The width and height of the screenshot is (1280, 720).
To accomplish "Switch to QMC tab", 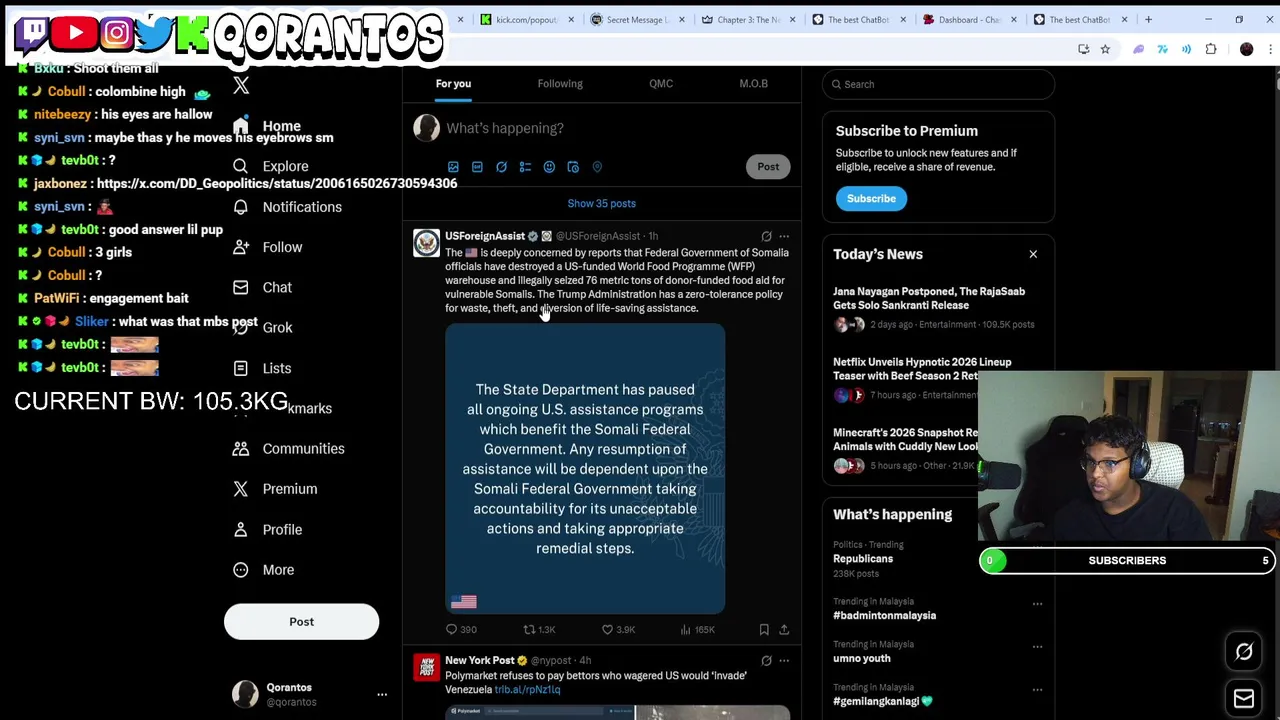I will [x=661, y=84].
